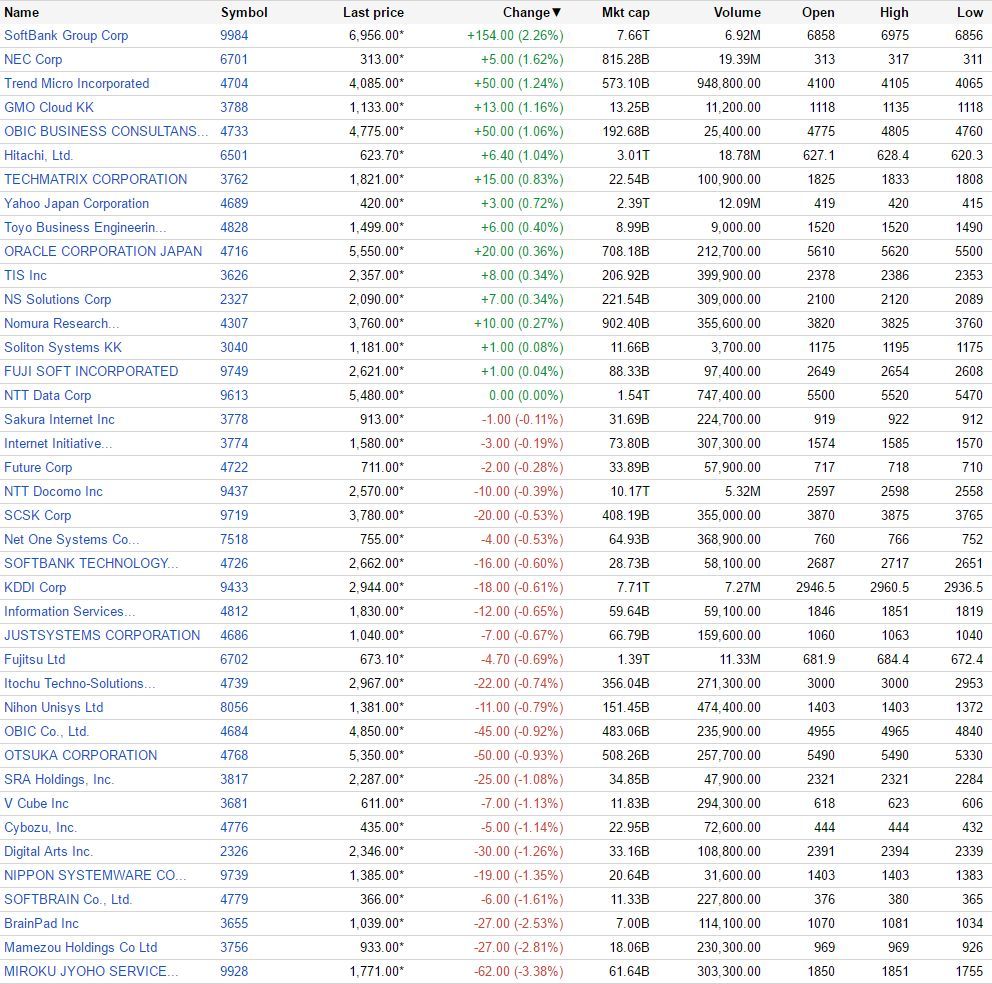Open NTT Data Corp link
Screen dimensions: 992x984
(x=47, y=395)
